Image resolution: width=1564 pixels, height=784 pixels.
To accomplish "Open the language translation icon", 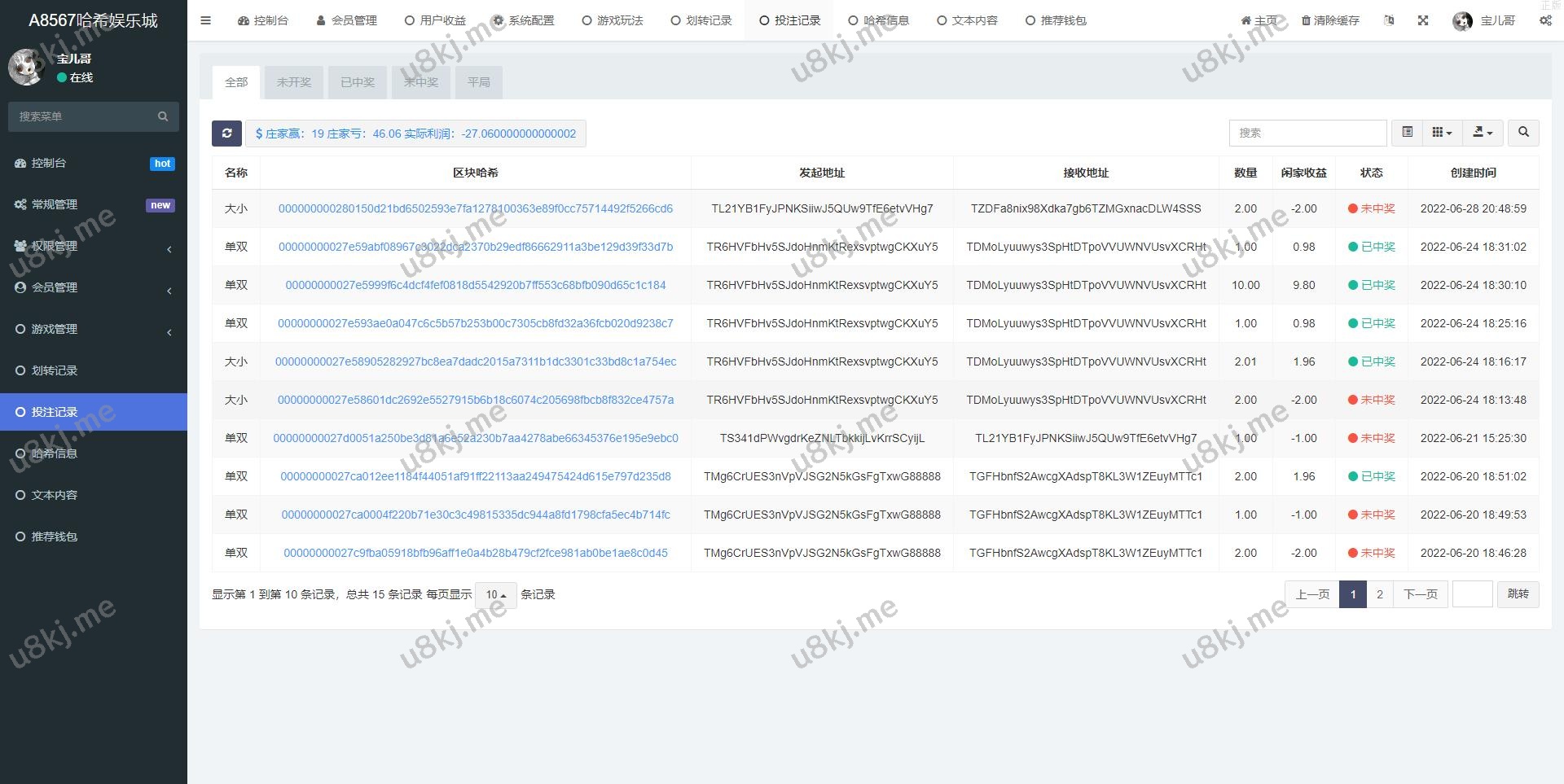I will coord(1389,20).
